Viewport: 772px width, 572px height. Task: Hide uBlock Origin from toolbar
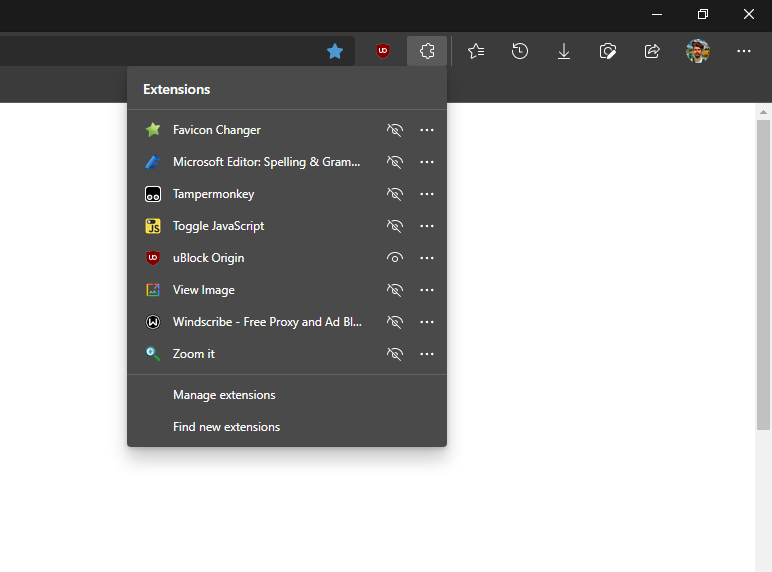(395, 258)
